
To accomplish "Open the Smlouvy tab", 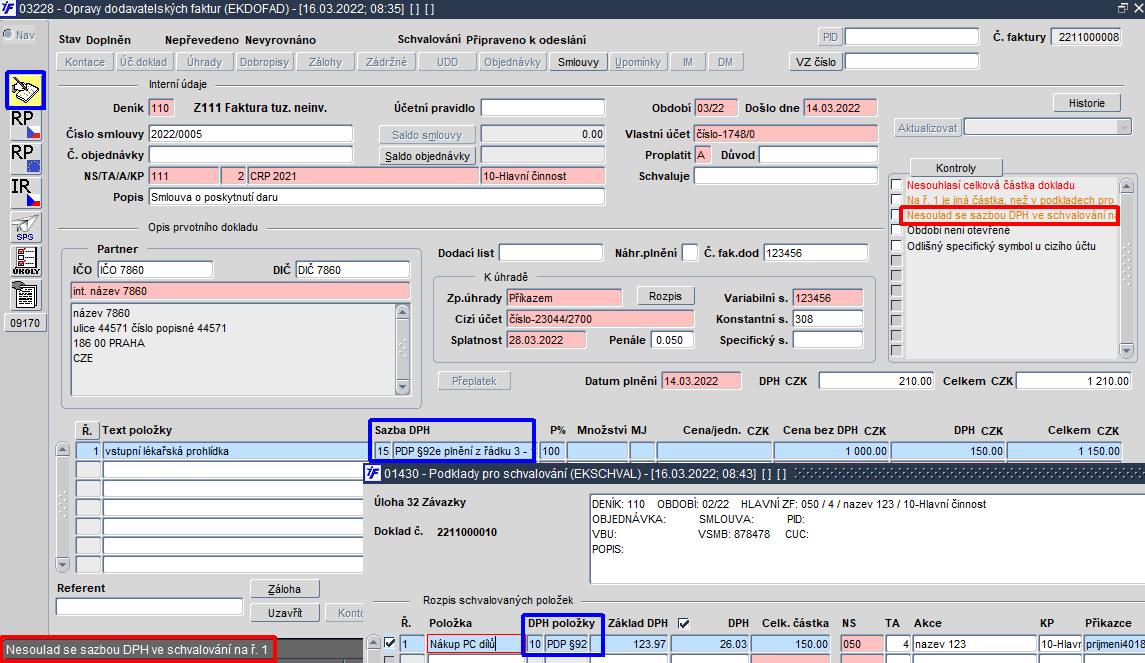I will pyautogui.click(x=578, y=62).
